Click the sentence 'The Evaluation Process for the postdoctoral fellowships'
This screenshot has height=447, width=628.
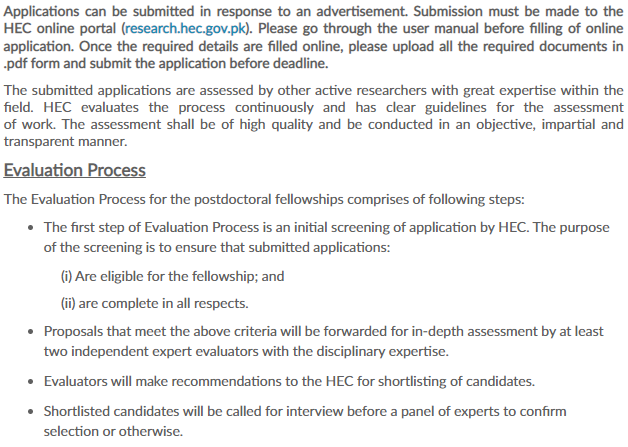coord(174,199)
